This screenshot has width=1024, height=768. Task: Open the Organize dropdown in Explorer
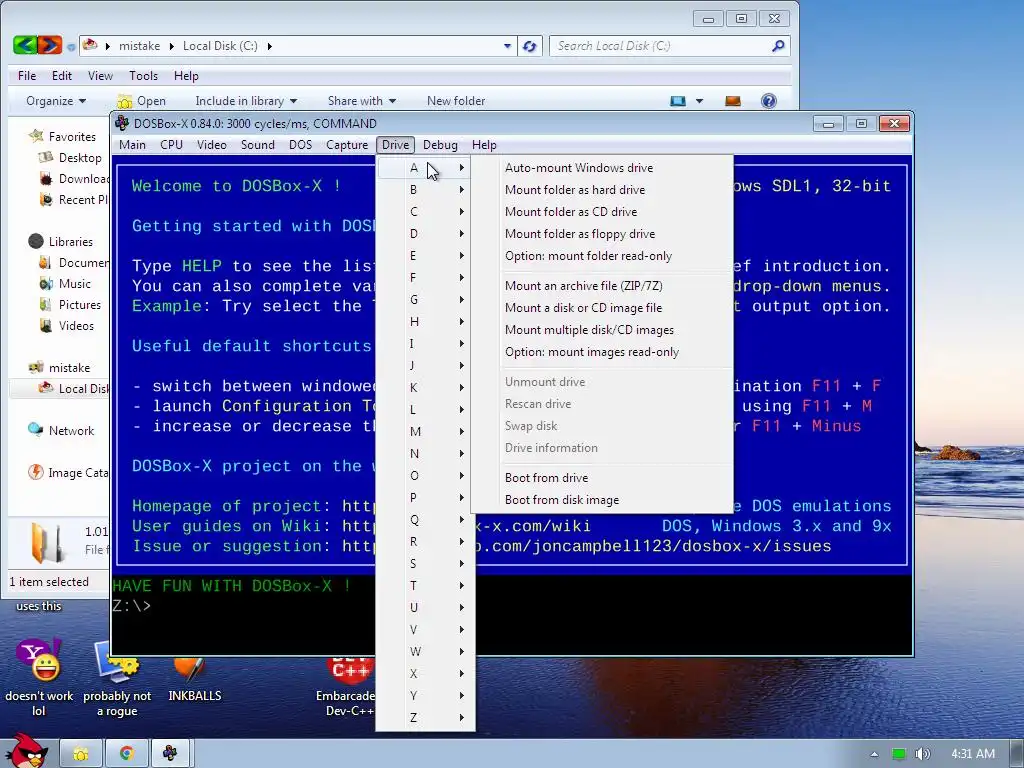coord(56,101)
